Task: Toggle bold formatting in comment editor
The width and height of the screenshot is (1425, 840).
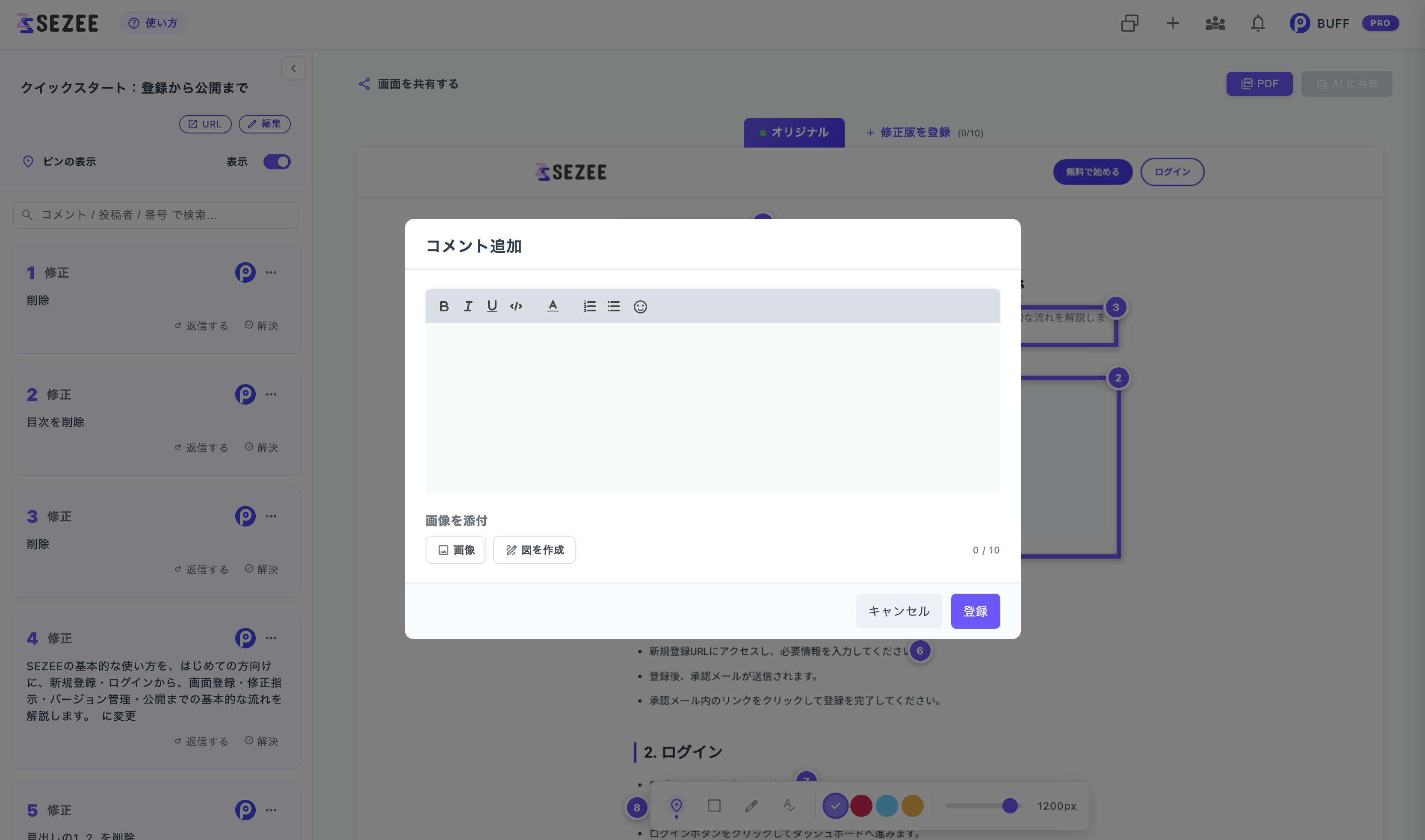Action: coord(443,306)
